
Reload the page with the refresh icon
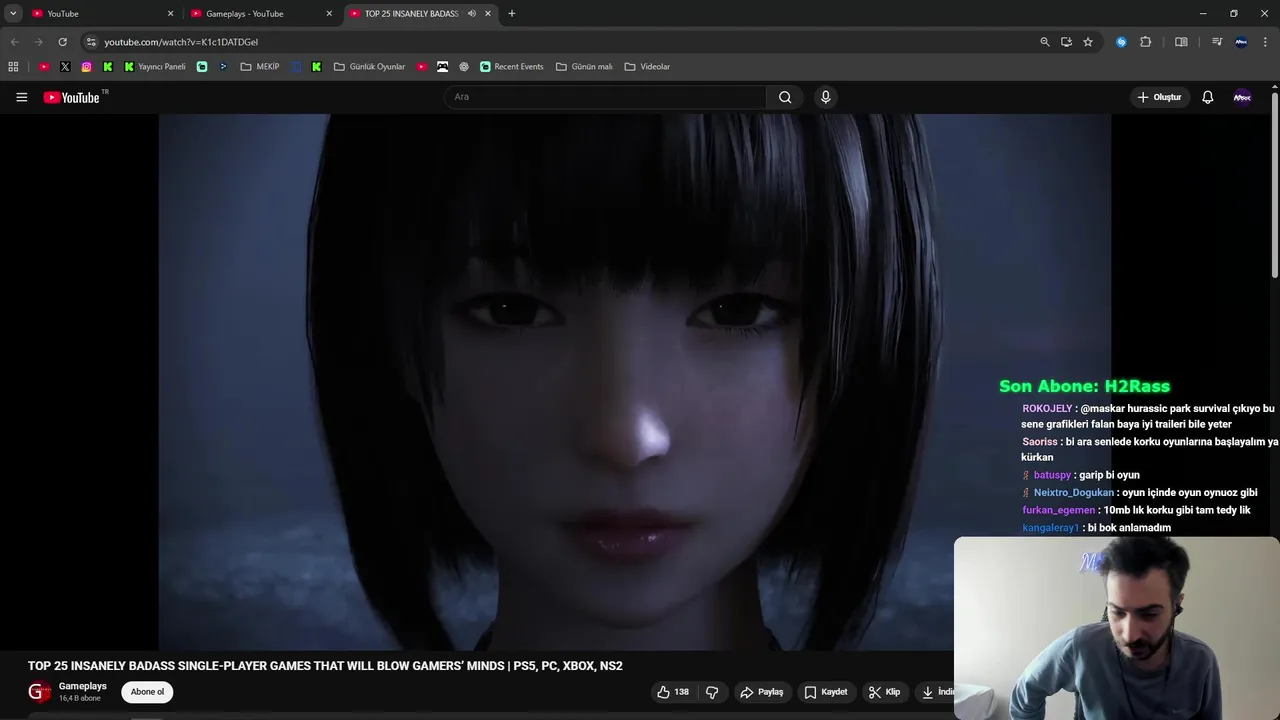pos(62,42)
